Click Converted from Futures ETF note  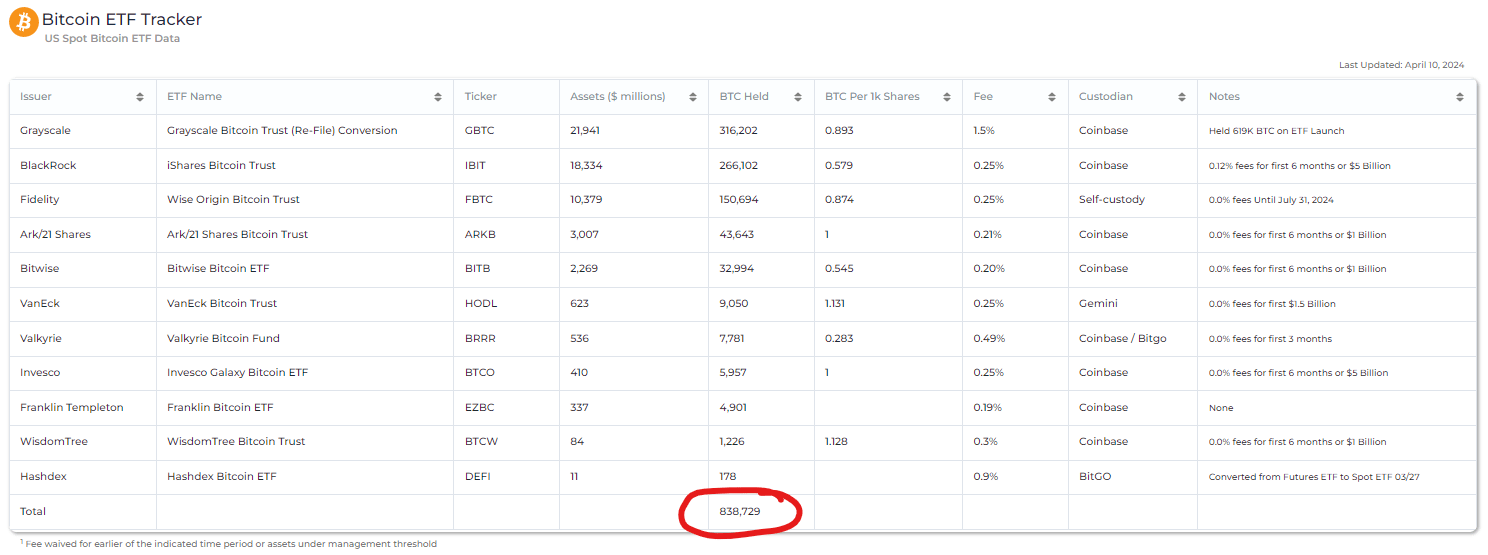pyautogui.click(x=1314, y=477)
